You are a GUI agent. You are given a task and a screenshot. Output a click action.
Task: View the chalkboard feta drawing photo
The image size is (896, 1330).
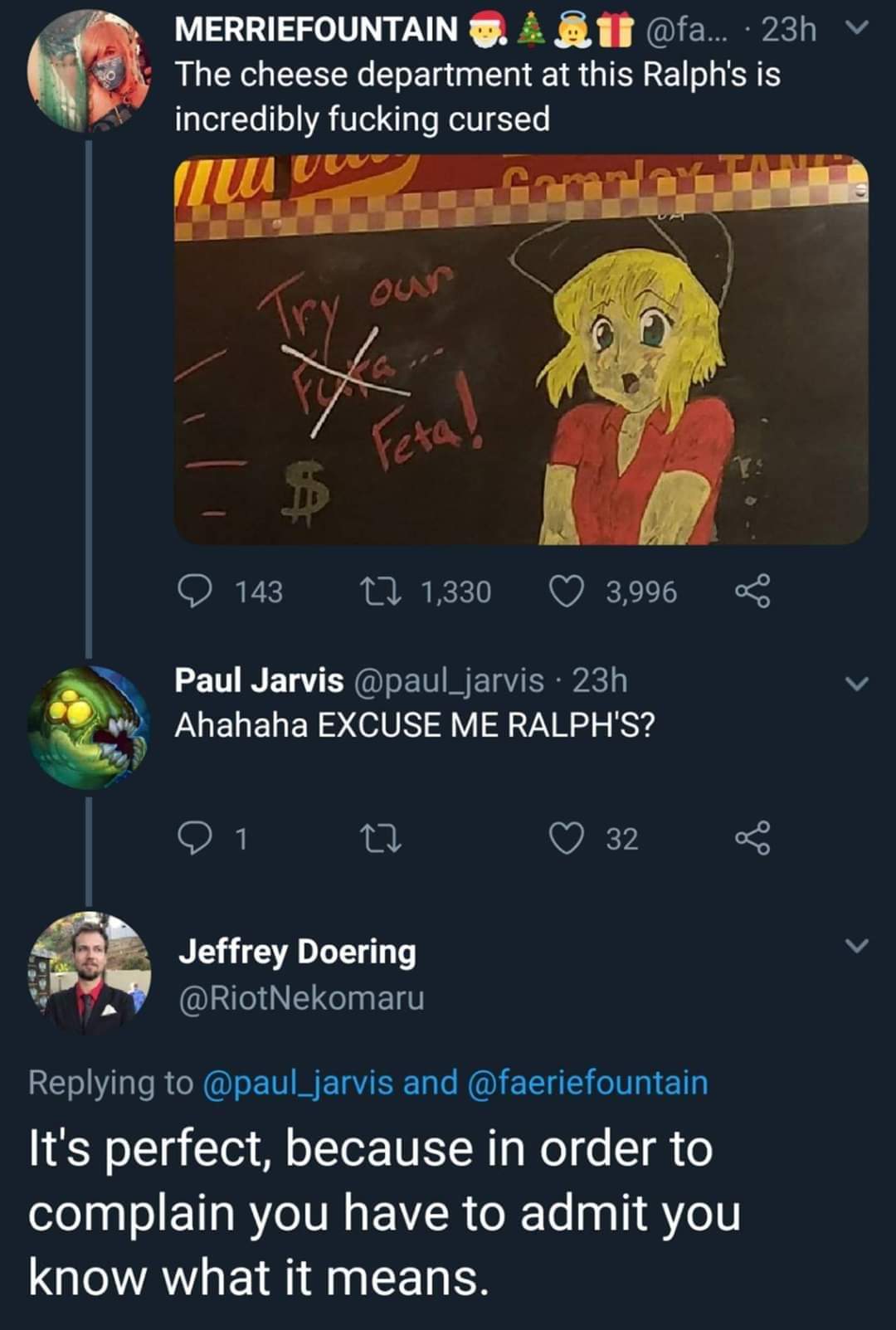[x=521, y=349]
